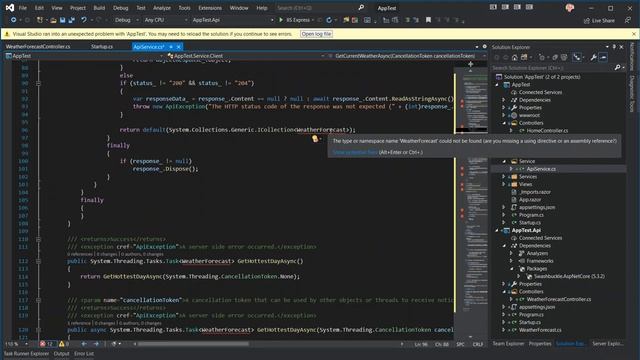Click the next issue arrow in status strip

[96, 344]
